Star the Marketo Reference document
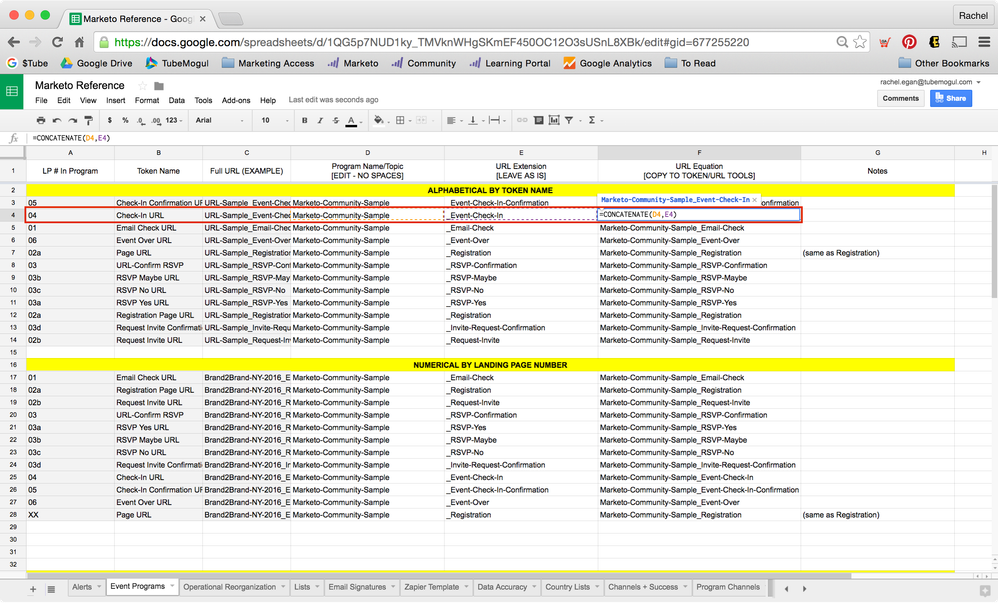Image resolution: width=998 pixels, height=603 pixels. 143,86
